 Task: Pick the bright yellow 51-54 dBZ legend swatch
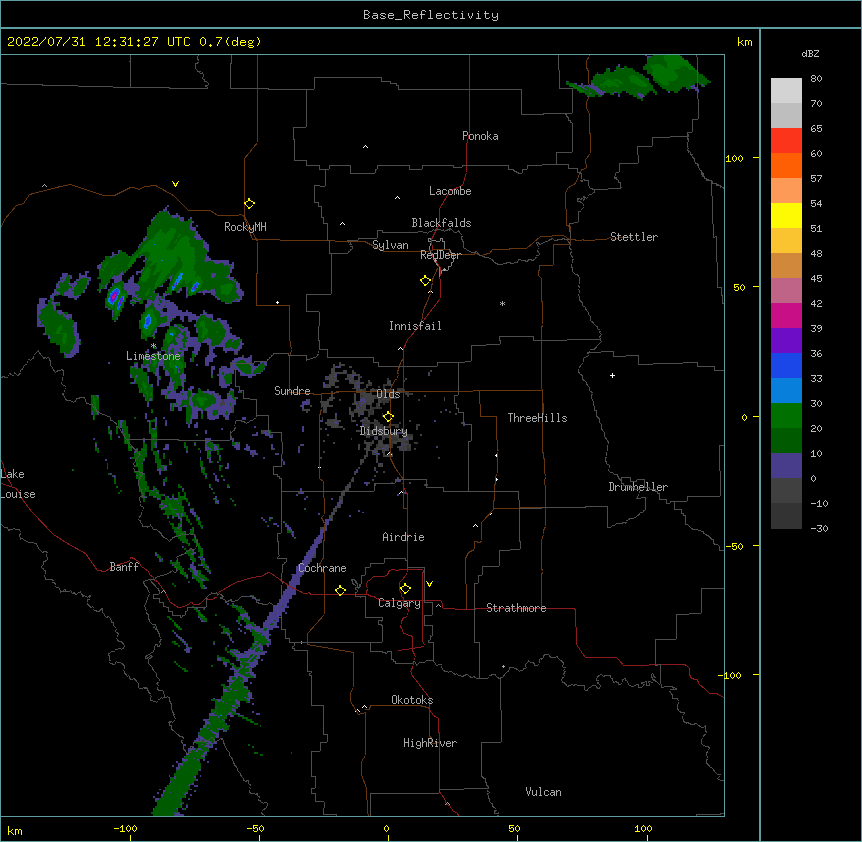coord(786,215)
